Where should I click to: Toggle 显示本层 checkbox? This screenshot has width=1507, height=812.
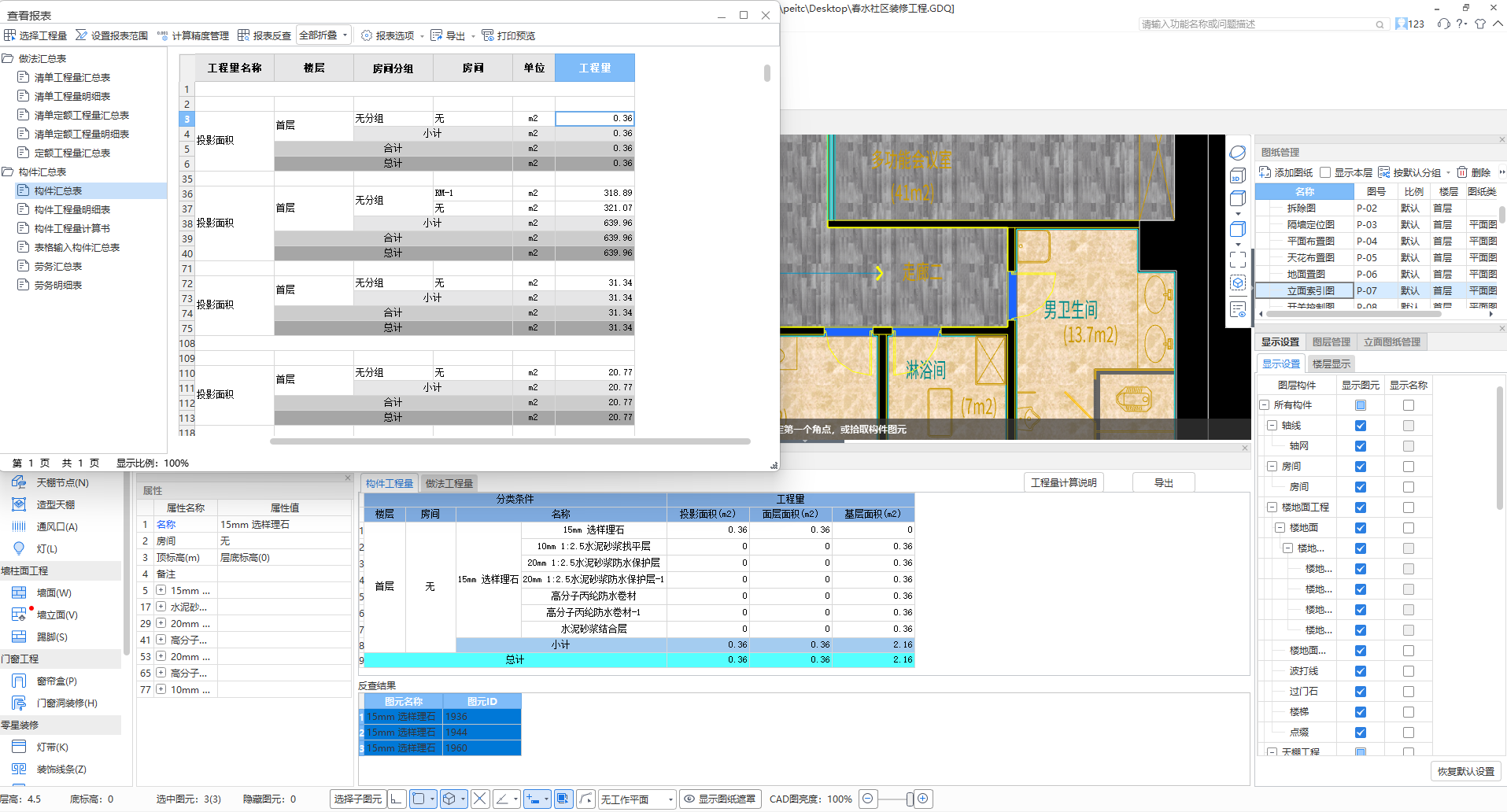click(1325, 172)
